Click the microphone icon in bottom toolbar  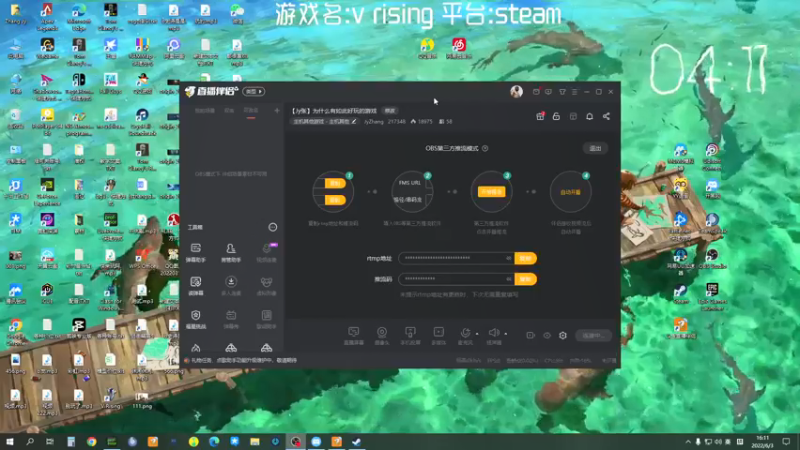pos(465,333)
